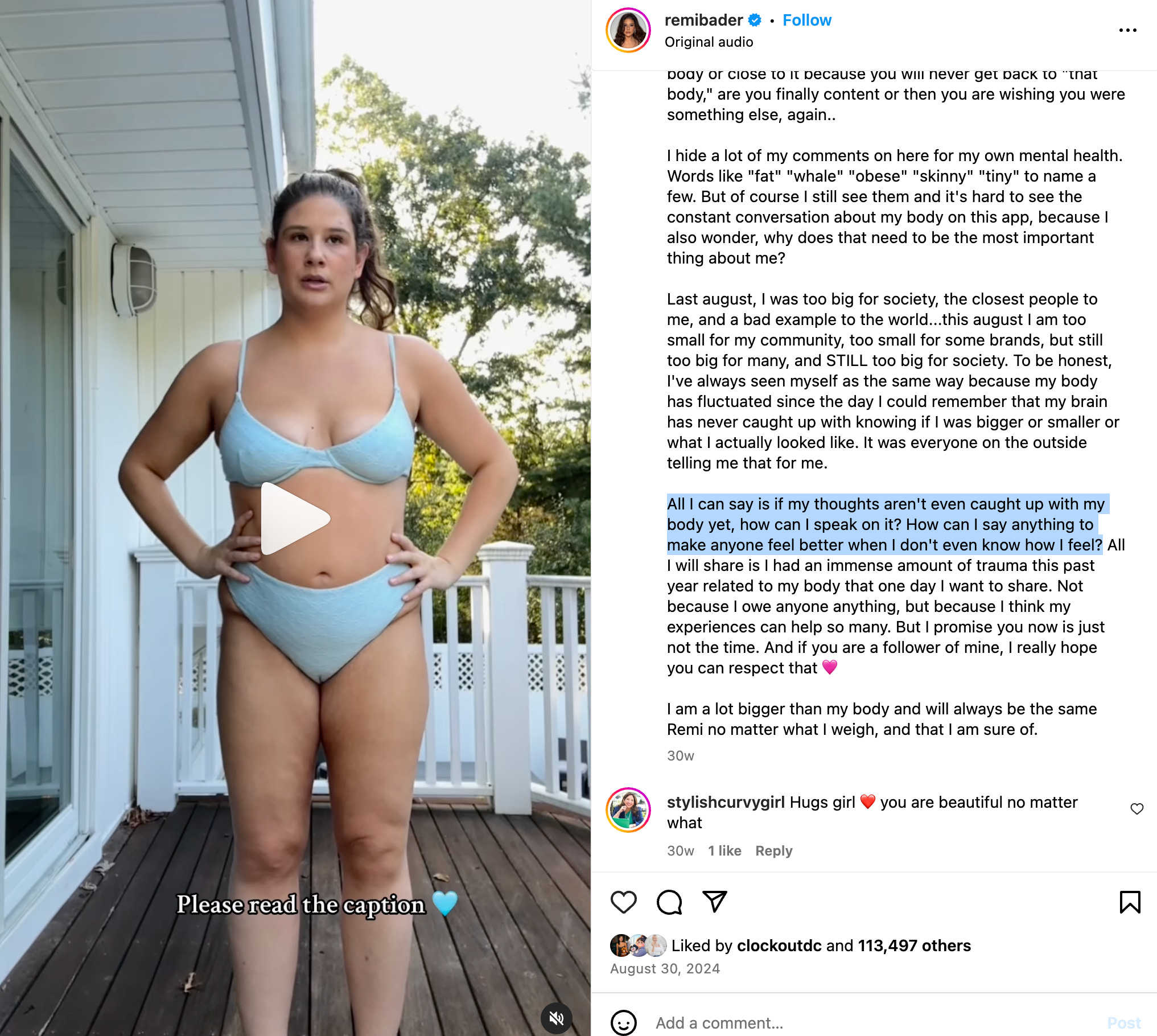Viewport: 1157px width, 1036px height.
Task: Click the remibader profile picture
Action: click(628, 30)
